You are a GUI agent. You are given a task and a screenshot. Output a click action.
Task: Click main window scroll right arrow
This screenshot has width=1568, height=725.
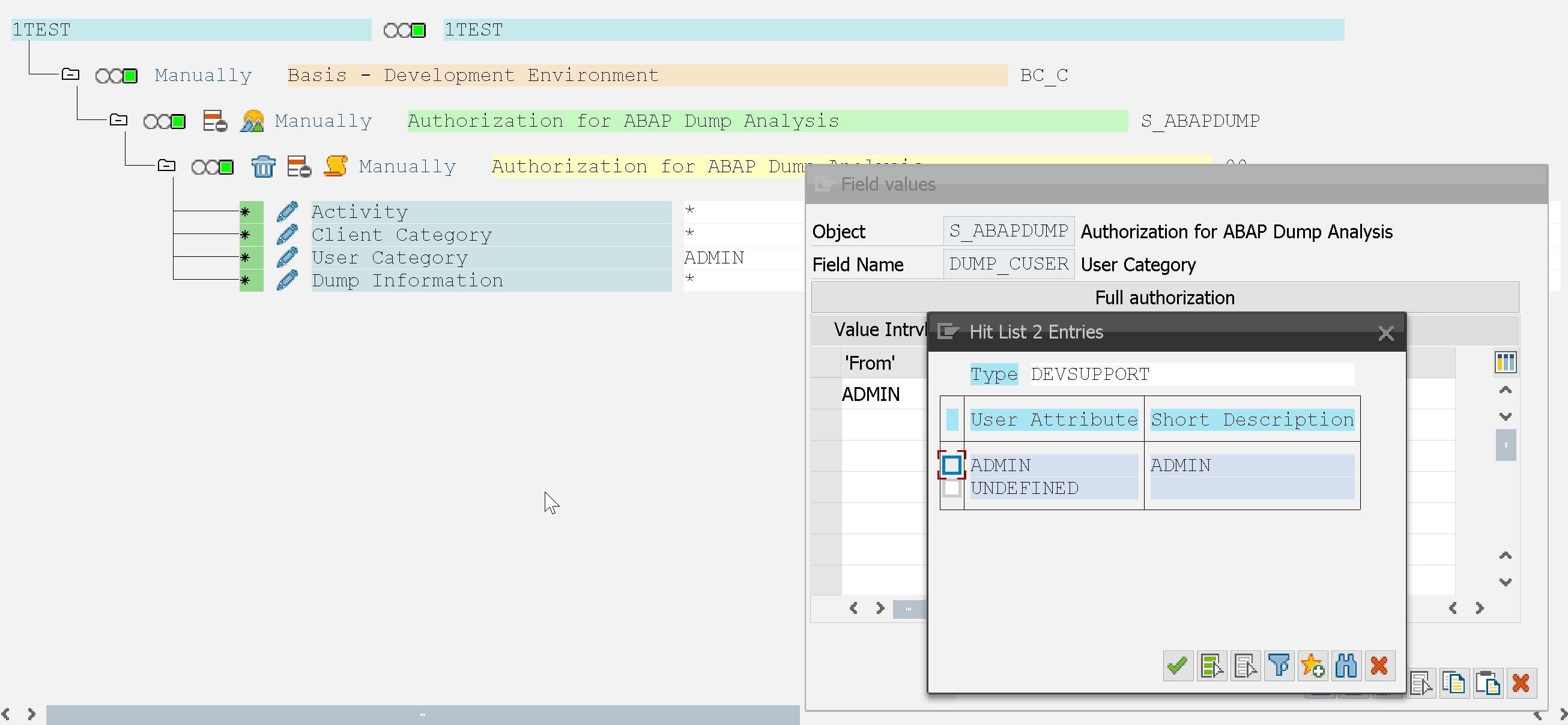32,714
